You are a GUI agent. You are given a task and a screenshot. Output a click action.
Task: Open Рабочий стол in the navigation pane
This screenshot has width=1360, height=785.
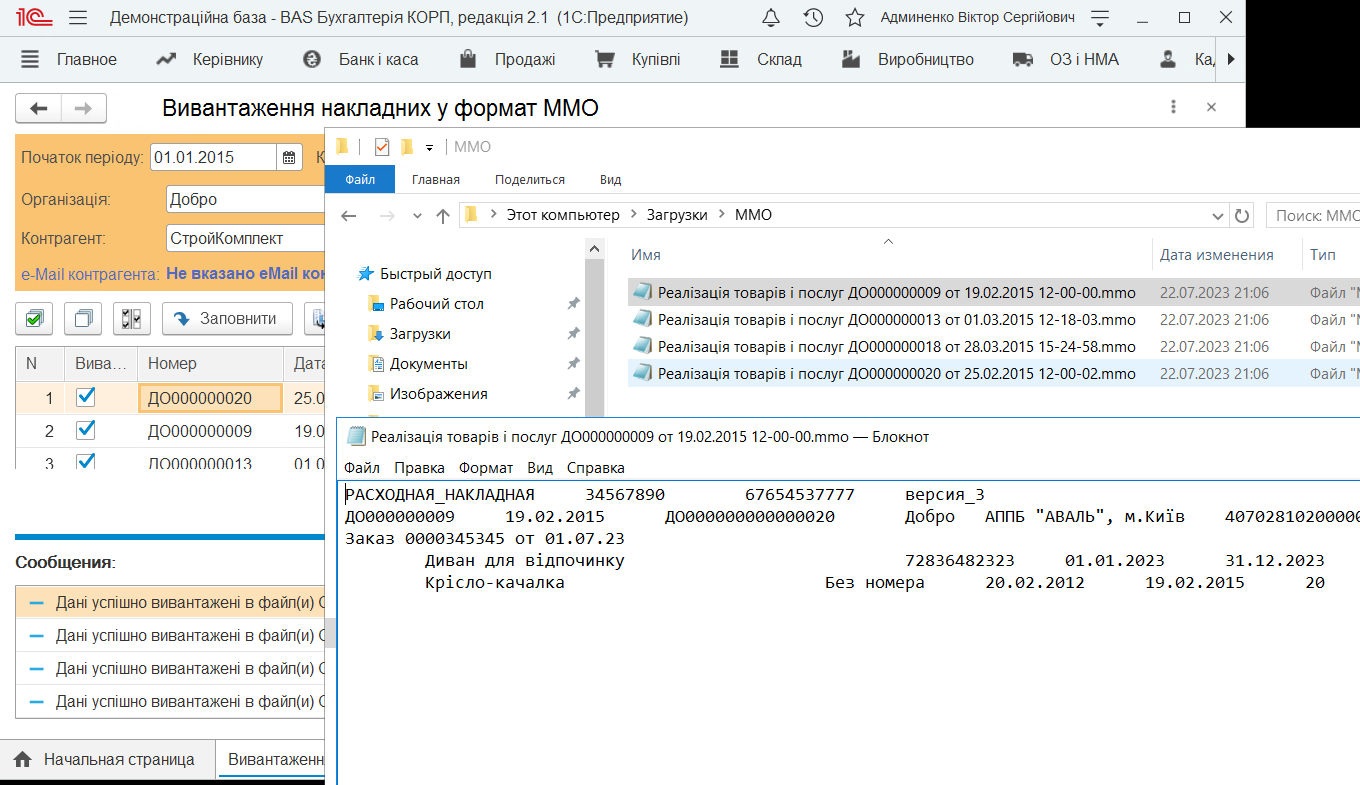[x=437, y=303]
